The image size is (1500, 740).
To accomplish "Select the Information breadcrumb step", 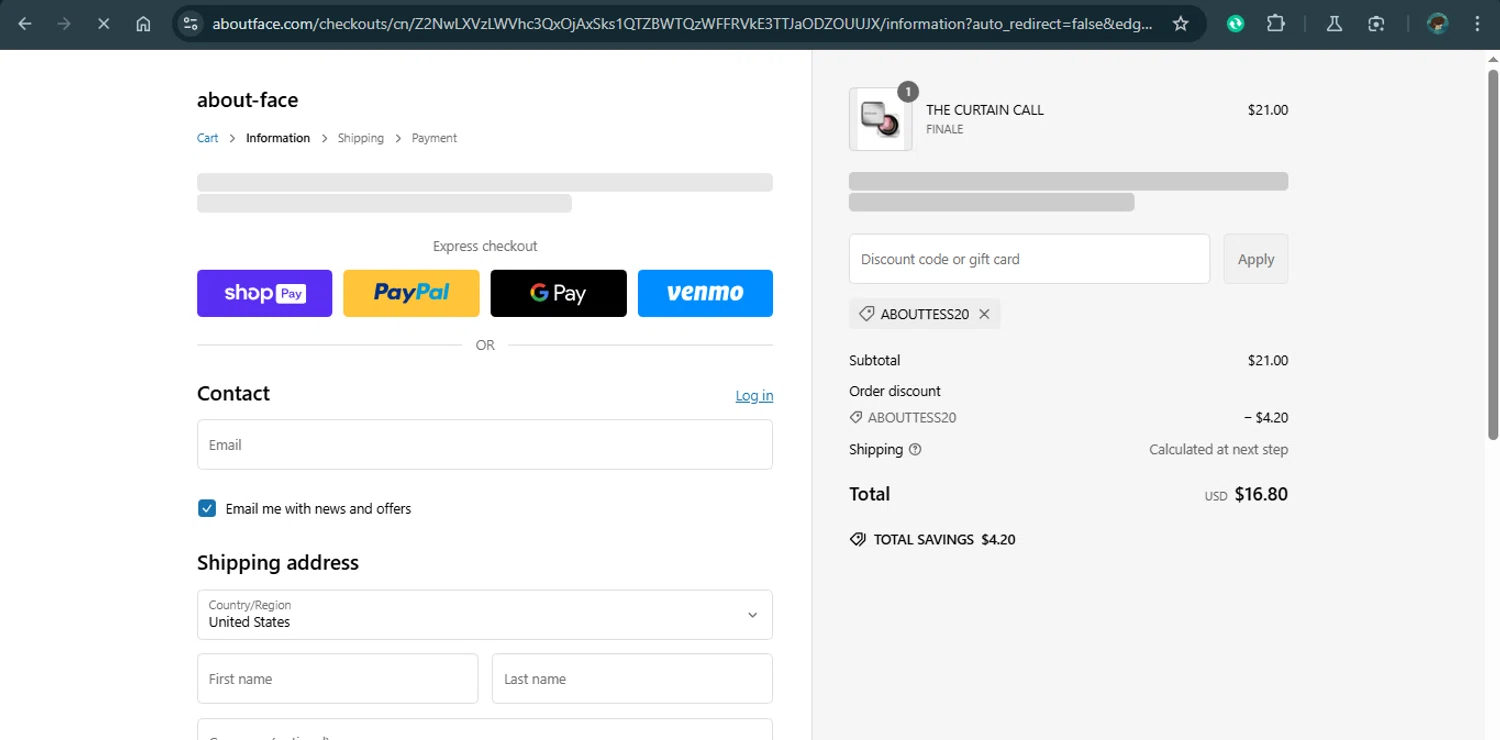I will [278, 138].
